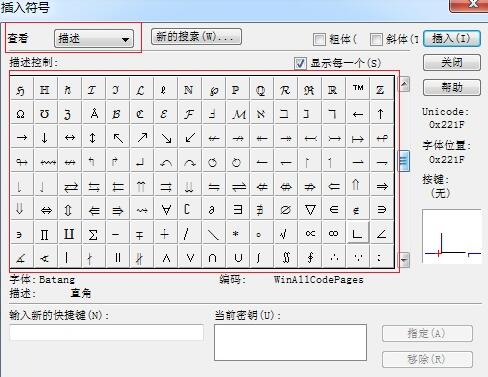Viewport: 488px width, 377px height.
Task: Select the intersection ∩ symbol
Action: pyautogui.click(x=214, y=257)
